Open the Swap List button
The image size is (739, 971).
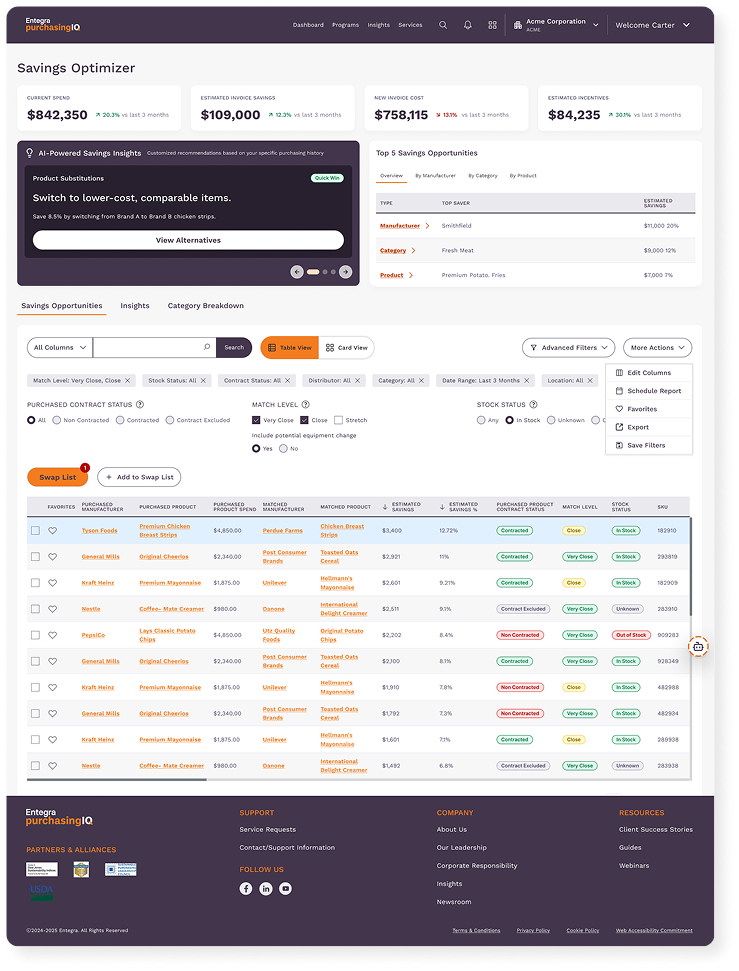coord(58,477)
